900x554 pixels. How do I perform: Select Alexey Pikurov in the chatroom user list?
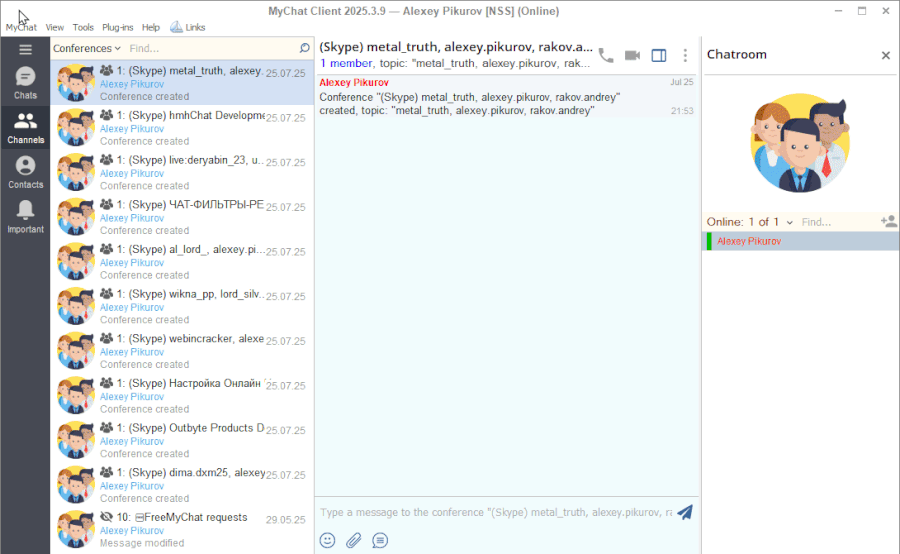pyautogui.click(x=801, y=241)
